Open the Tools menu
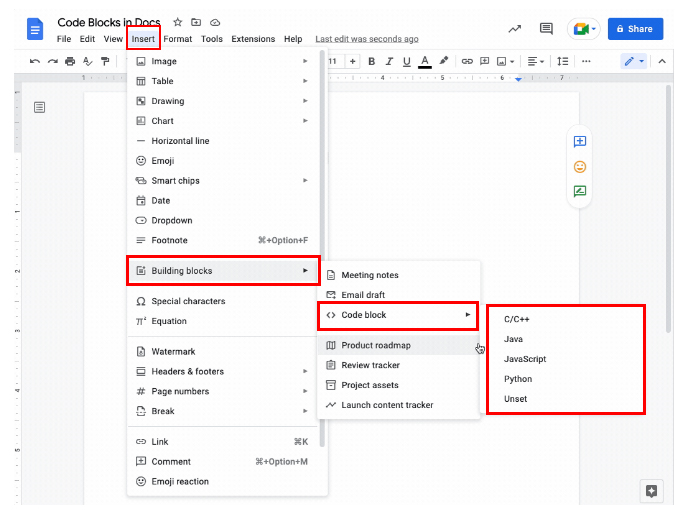The height and width of the screenshot is (510, 677). point(212,39)
